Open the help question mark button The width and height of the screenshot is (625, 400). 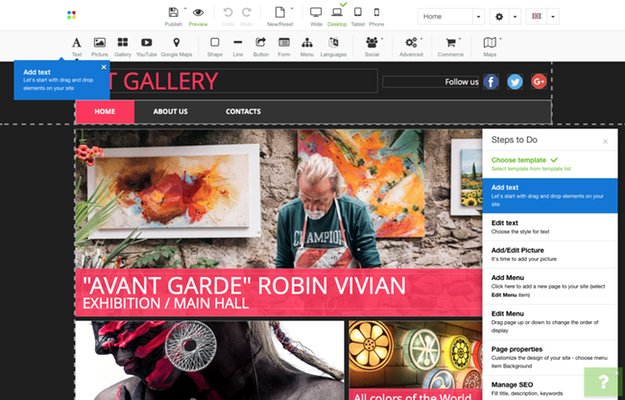[x=603, y=382]
